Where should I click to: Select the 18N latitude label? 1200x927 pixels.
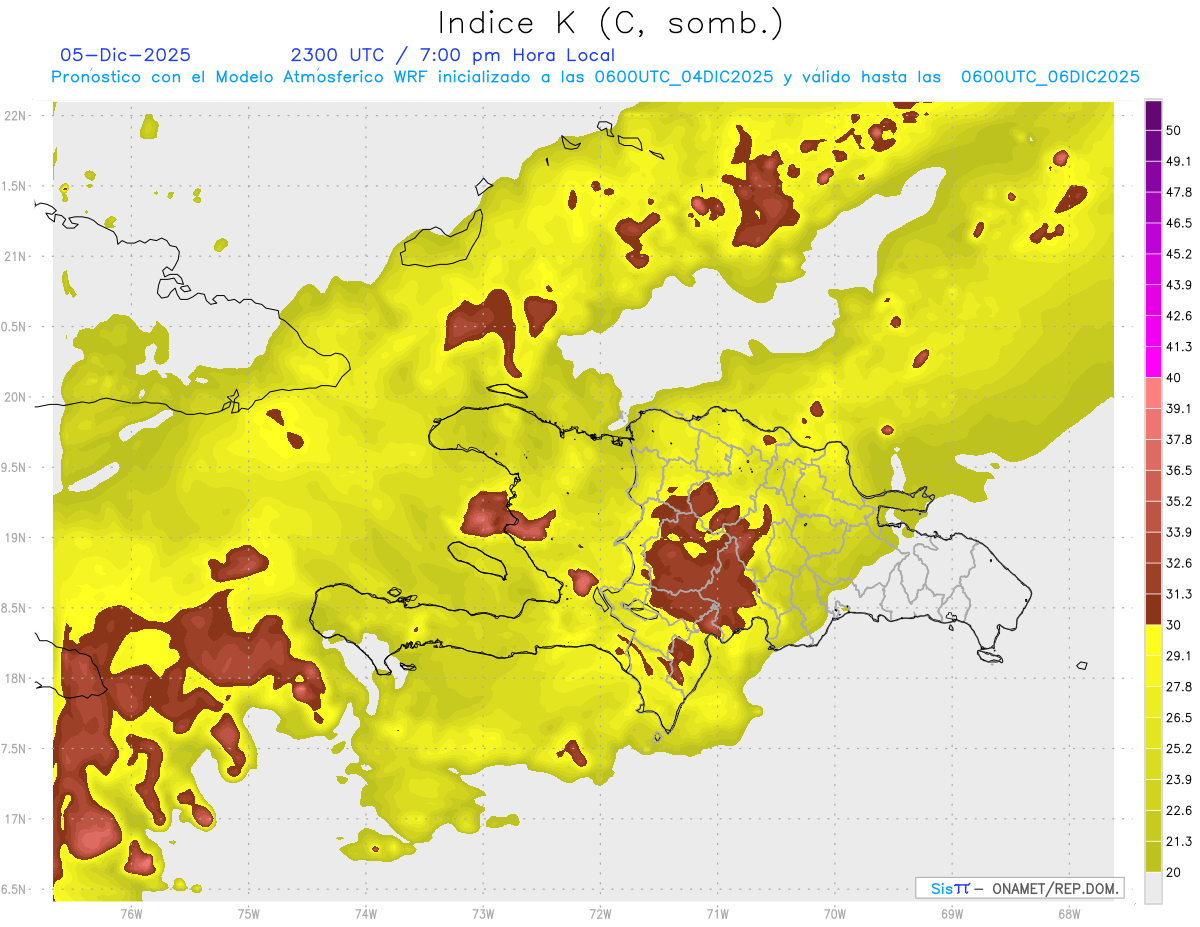pos(16,678)
